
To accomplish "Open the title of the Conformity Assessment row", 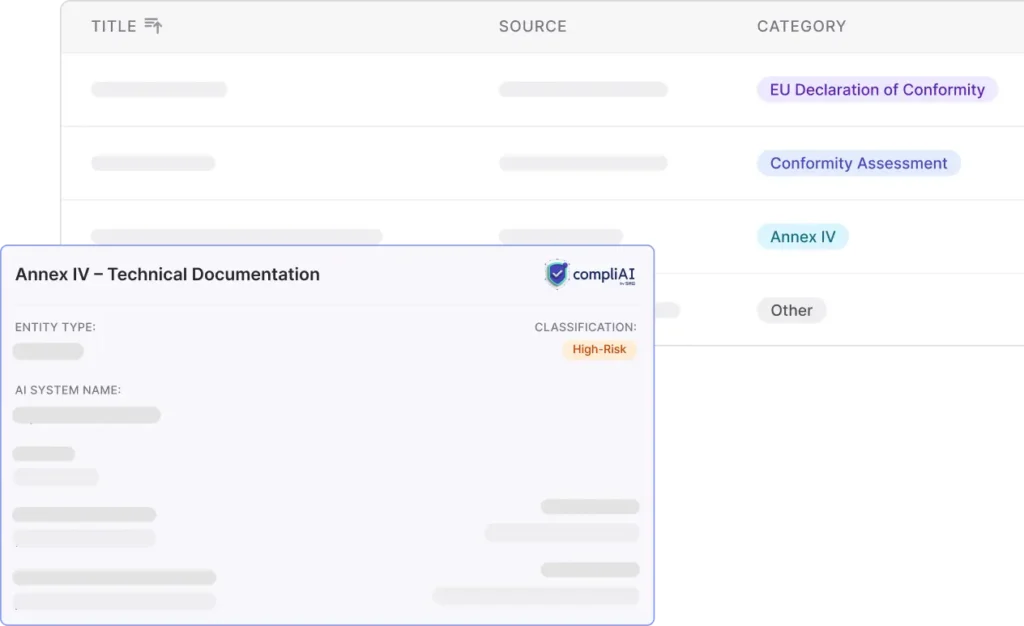I will [x=153, y=163].
